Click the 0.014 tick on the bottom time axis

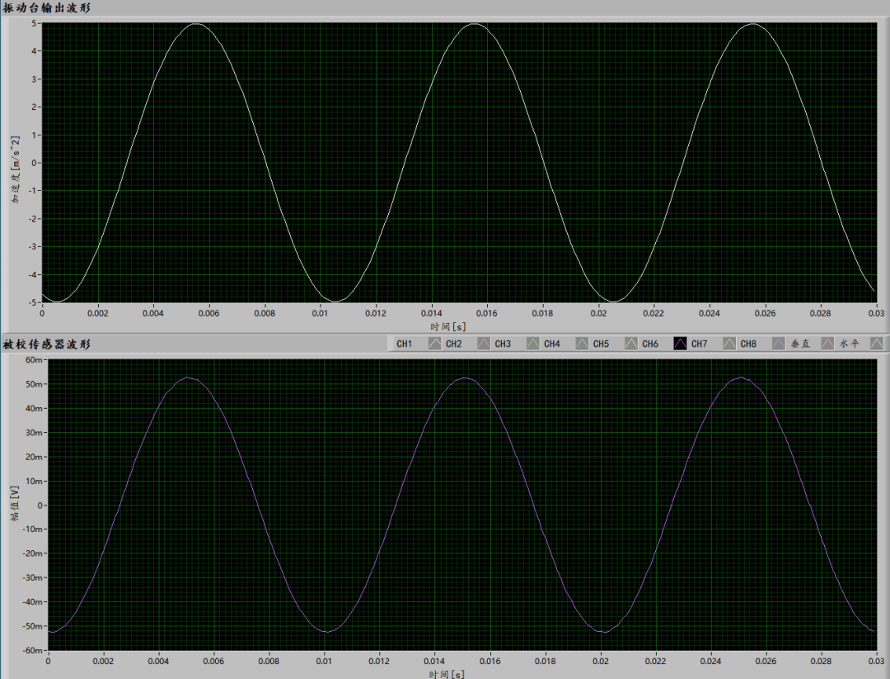(434, 661)
